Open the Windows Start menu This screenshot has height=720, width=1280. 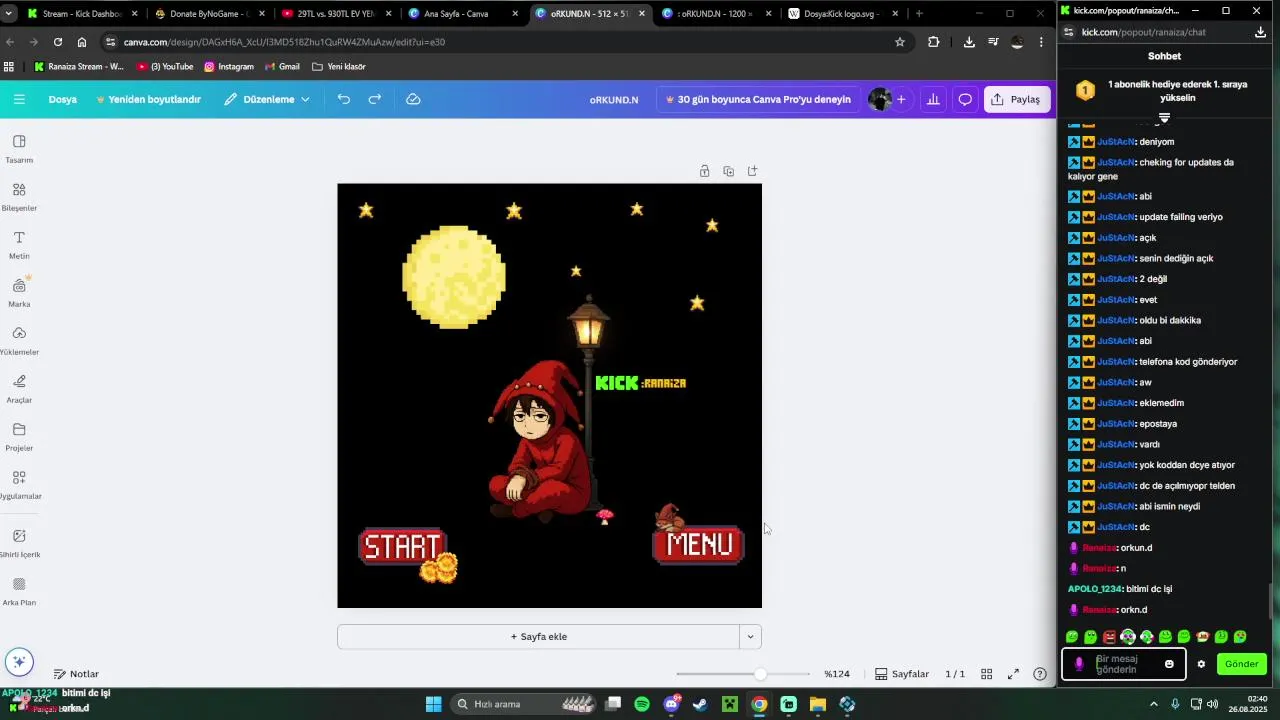coord(433,704)
